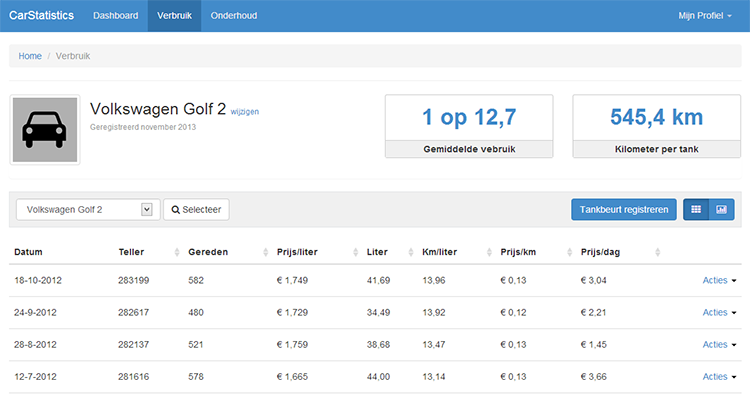750x400 pixels.
Task: Go to the Onderhoud tab
Action: pos(234,15)
